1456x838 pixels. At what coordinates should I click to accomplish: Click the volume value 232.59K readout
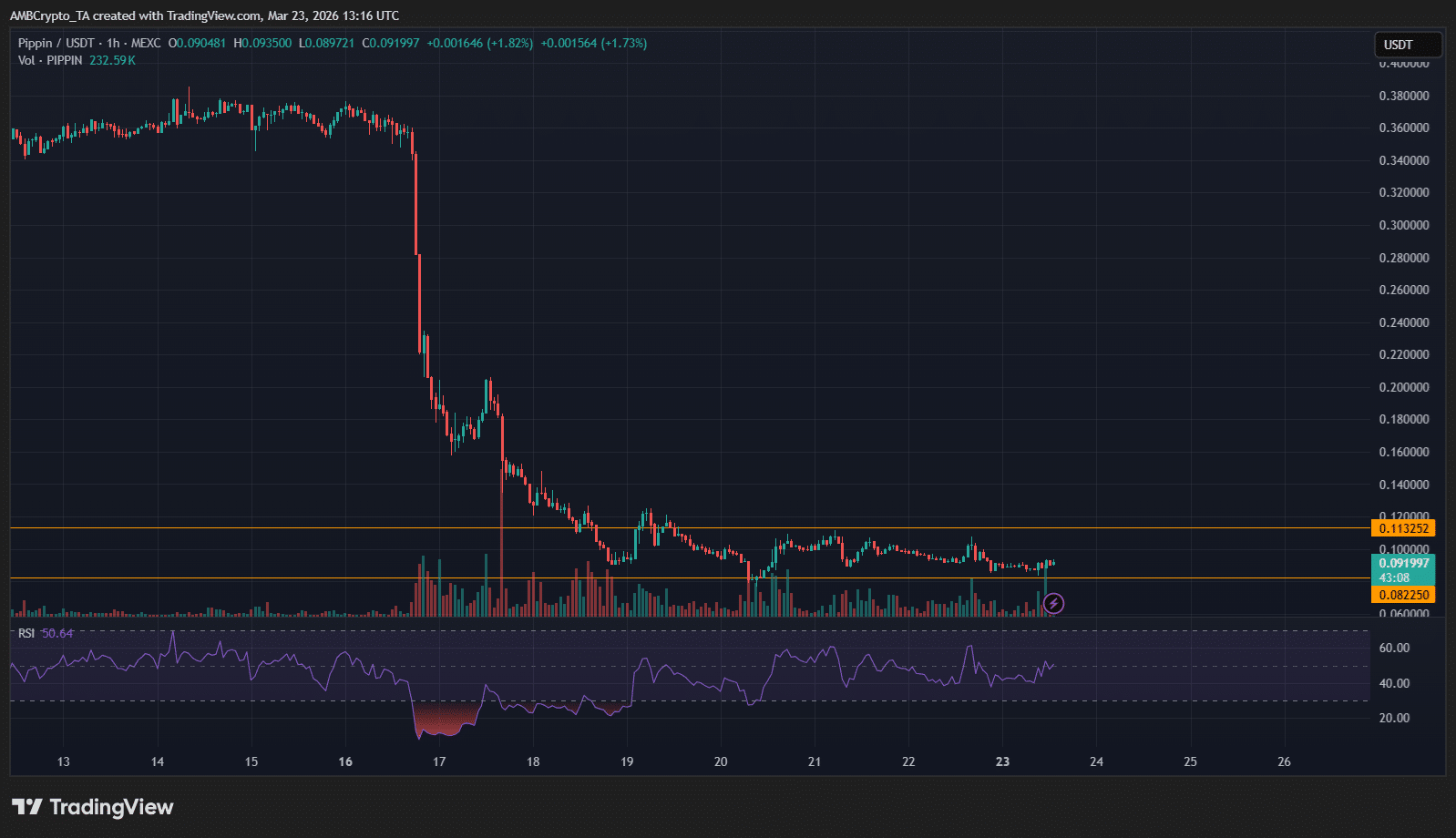(x=112, y=60)
